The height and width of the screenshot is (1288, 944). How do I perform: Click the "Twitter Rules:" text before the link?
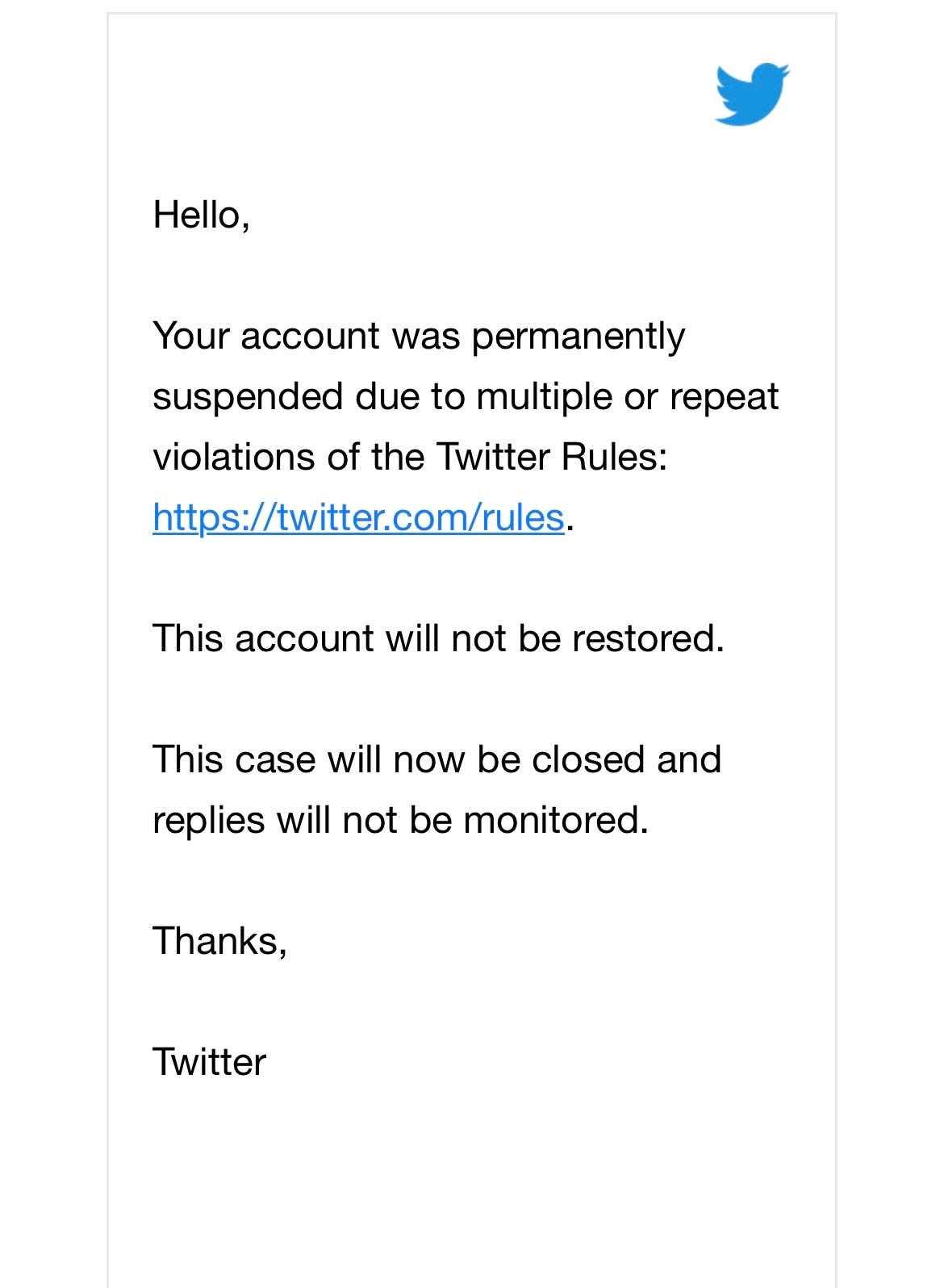coord(552,457)
